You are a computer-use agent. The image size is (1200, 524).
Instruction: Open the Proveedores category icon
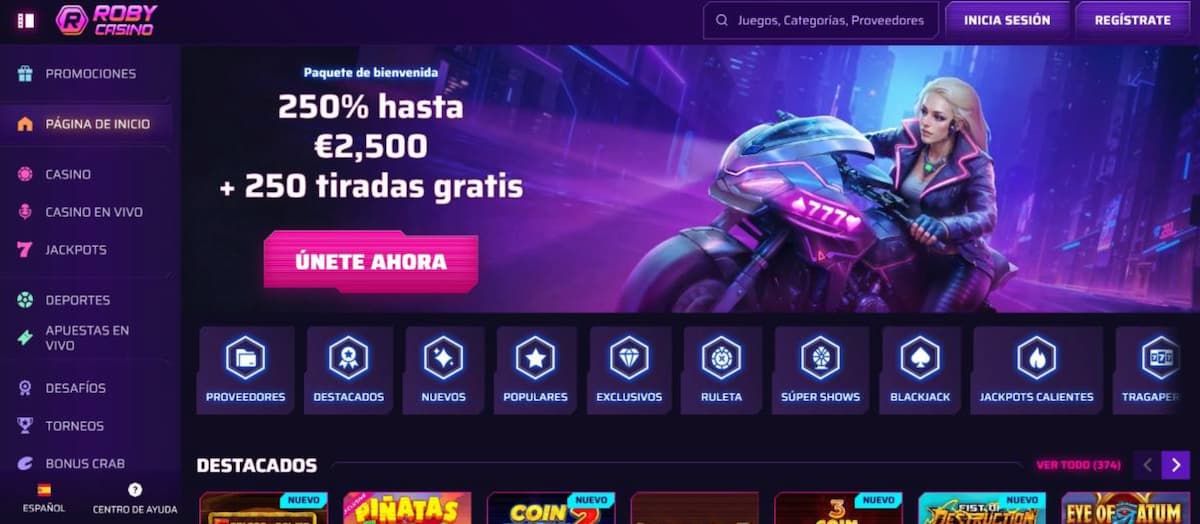[245, 358]
